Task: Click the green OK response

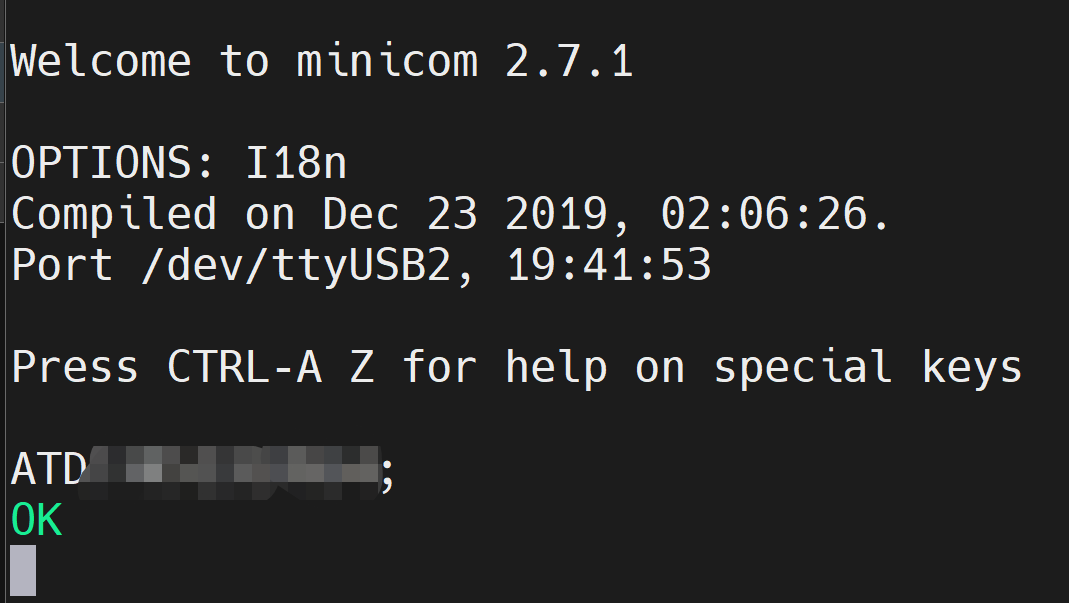Action: pyautogui.click(x=37, y=520)
